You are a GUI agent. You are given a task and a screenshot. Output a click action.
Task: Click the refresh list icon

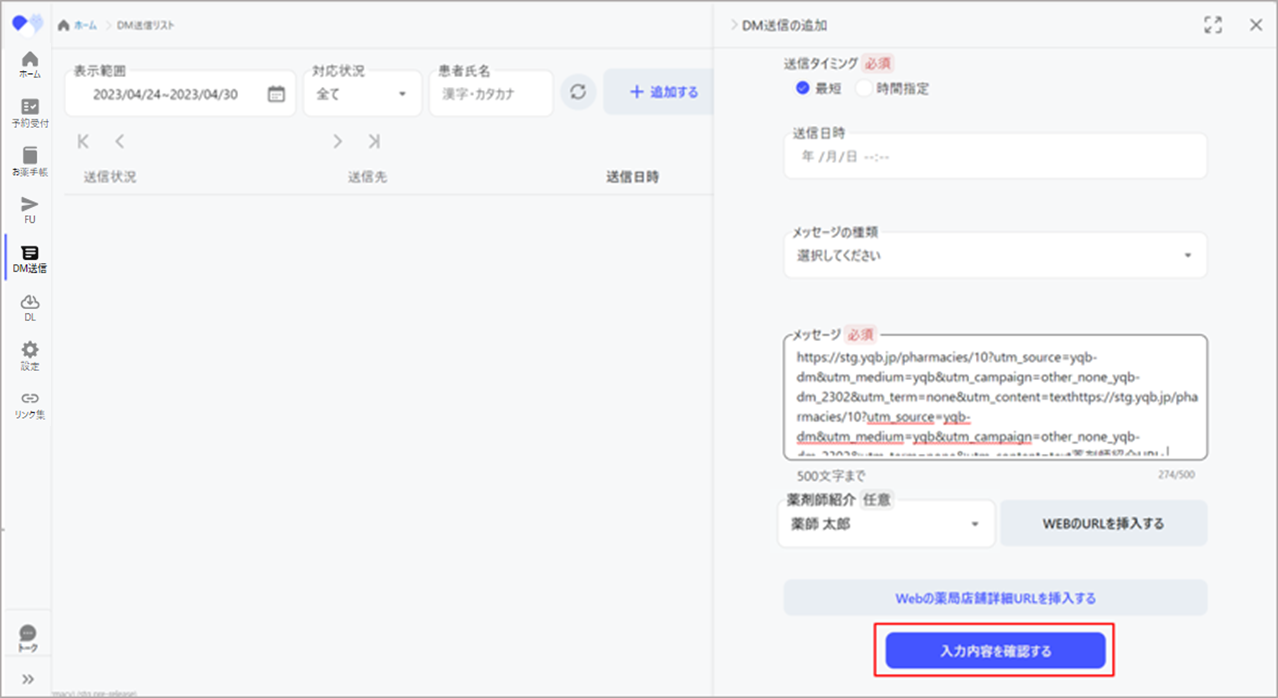(577, 92)
